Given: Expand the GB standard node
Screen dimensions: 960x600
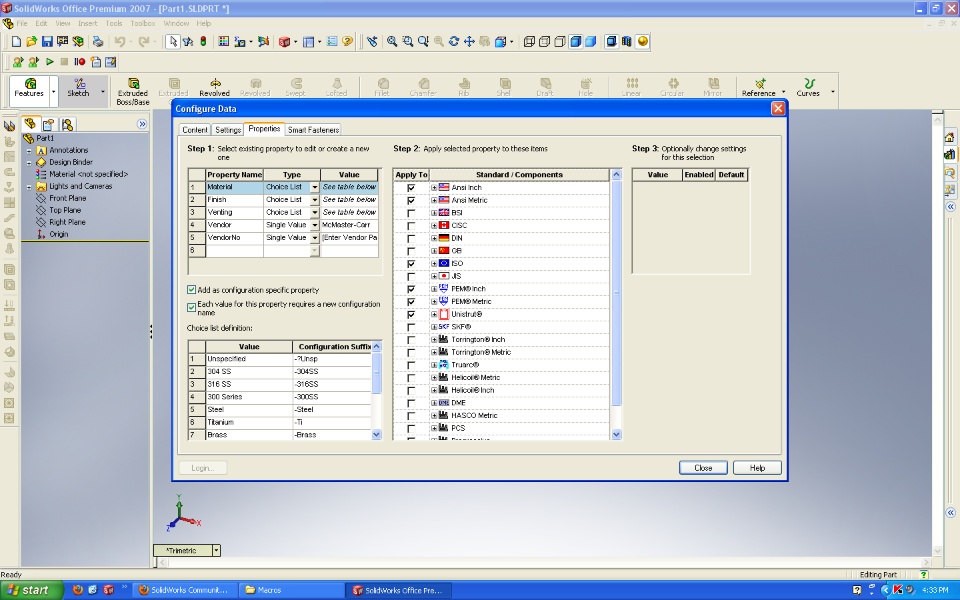Looking at the screenshot, I should [x=433, y=251].
